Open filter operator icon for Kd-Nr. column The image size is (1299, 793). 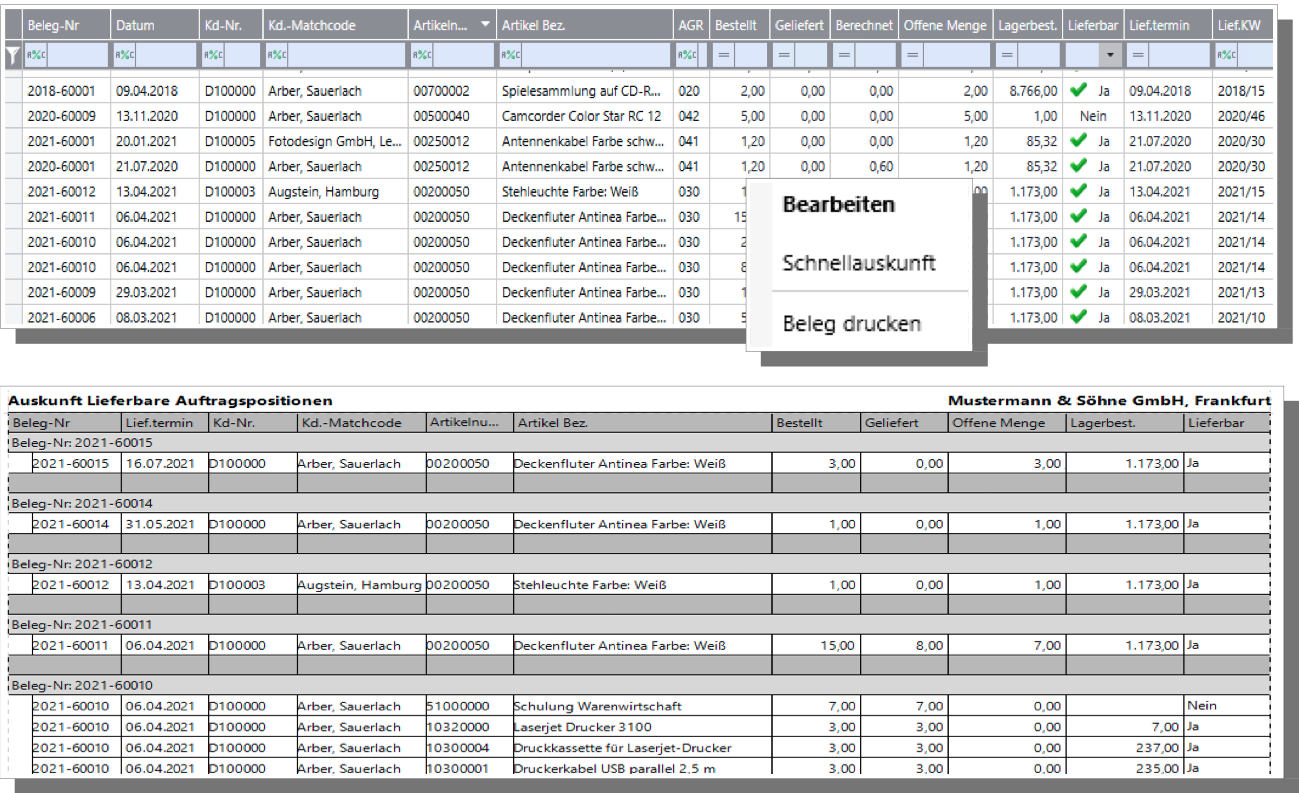(x=211, y=56)
